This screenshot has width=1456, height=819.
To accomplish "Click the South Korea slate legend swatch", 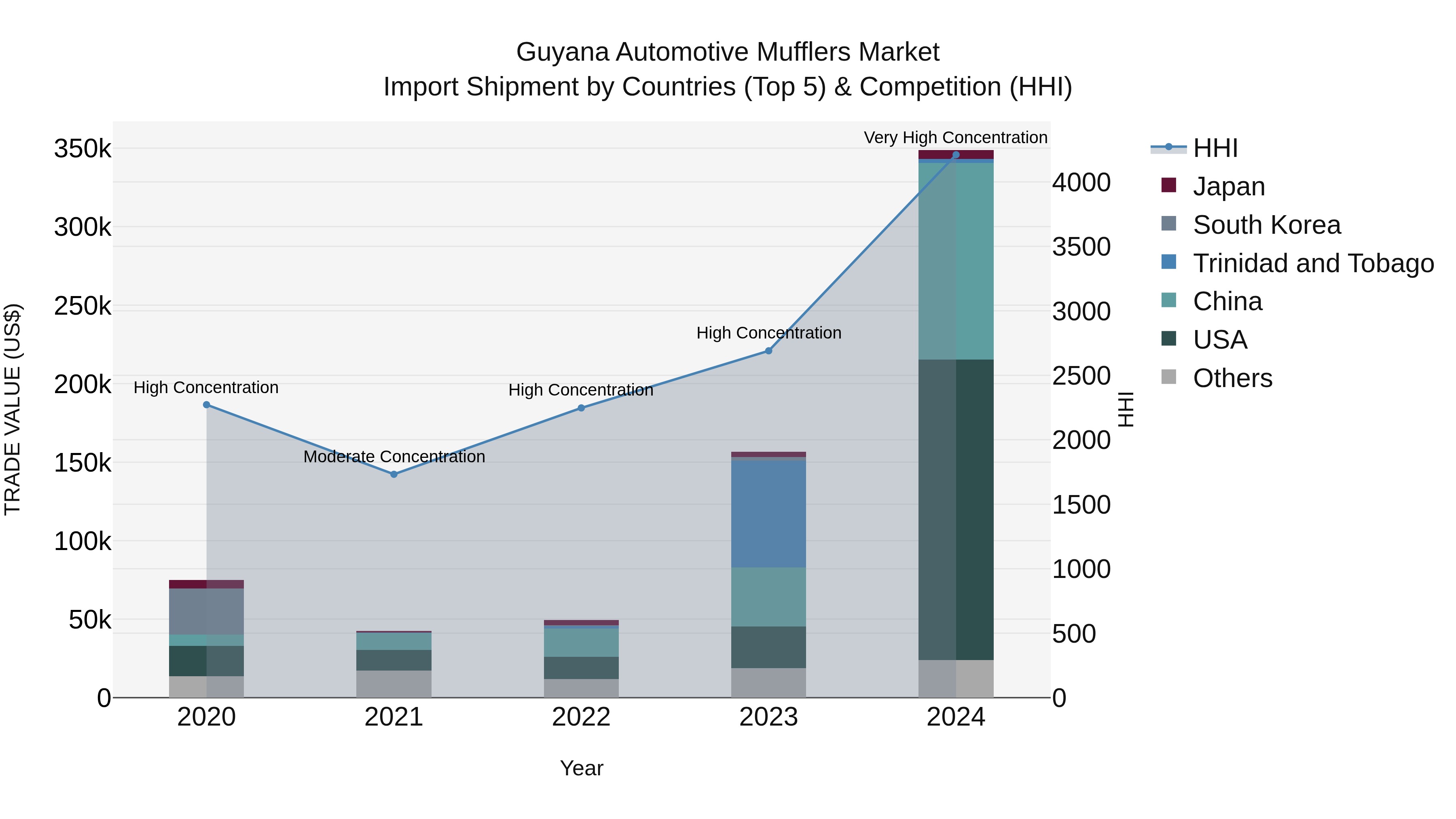I will pyautogui.click(x=1168, y=223).
